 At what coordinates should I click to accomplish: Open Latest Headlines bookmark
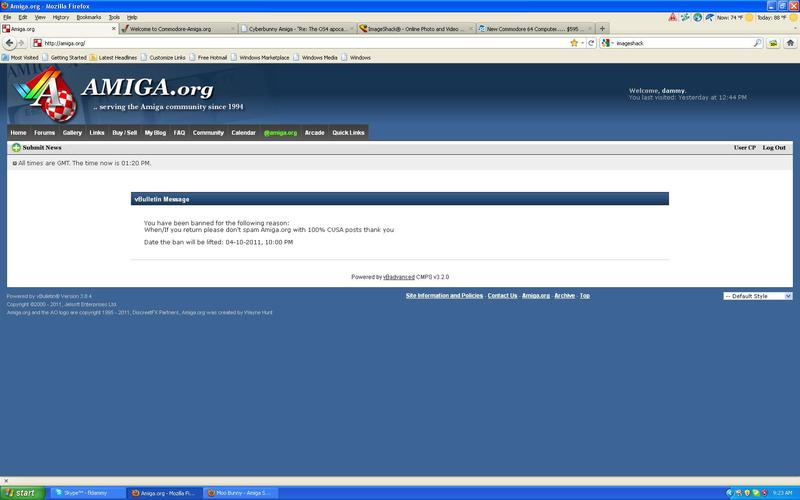click(113, 58)
